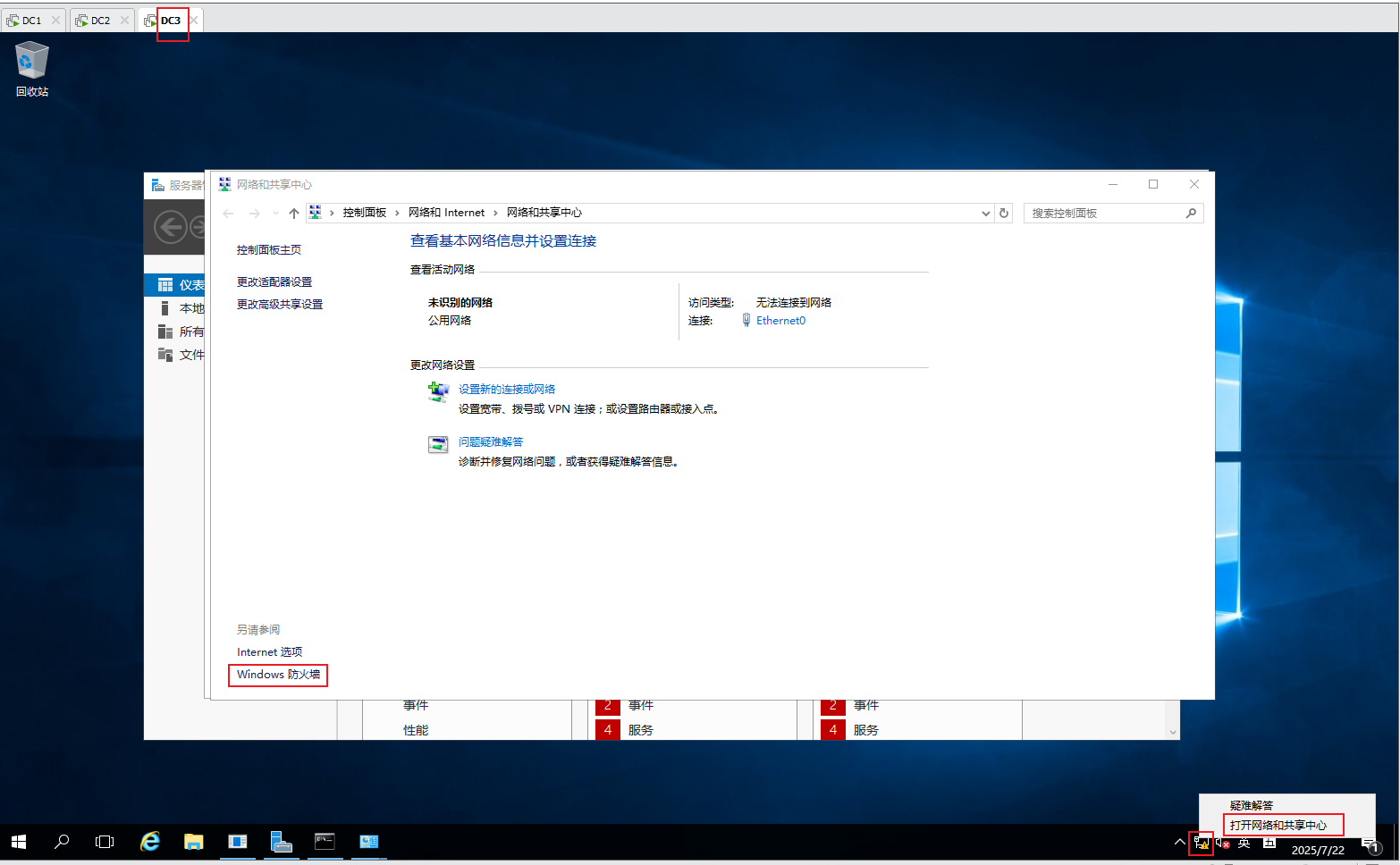Open Windows 防火墙 link
Screen dimensions: 1400x865
(x=278, y=675)
